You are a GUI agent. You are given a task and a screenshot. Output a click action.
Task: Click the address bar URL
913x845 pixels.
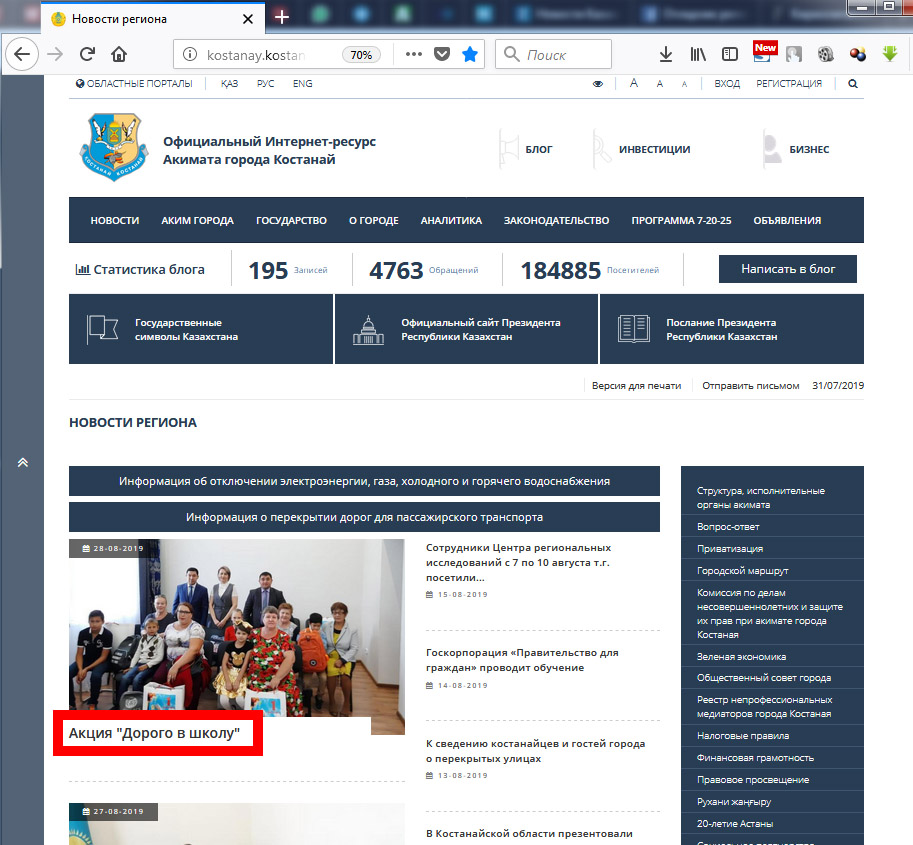coord(256,55)
